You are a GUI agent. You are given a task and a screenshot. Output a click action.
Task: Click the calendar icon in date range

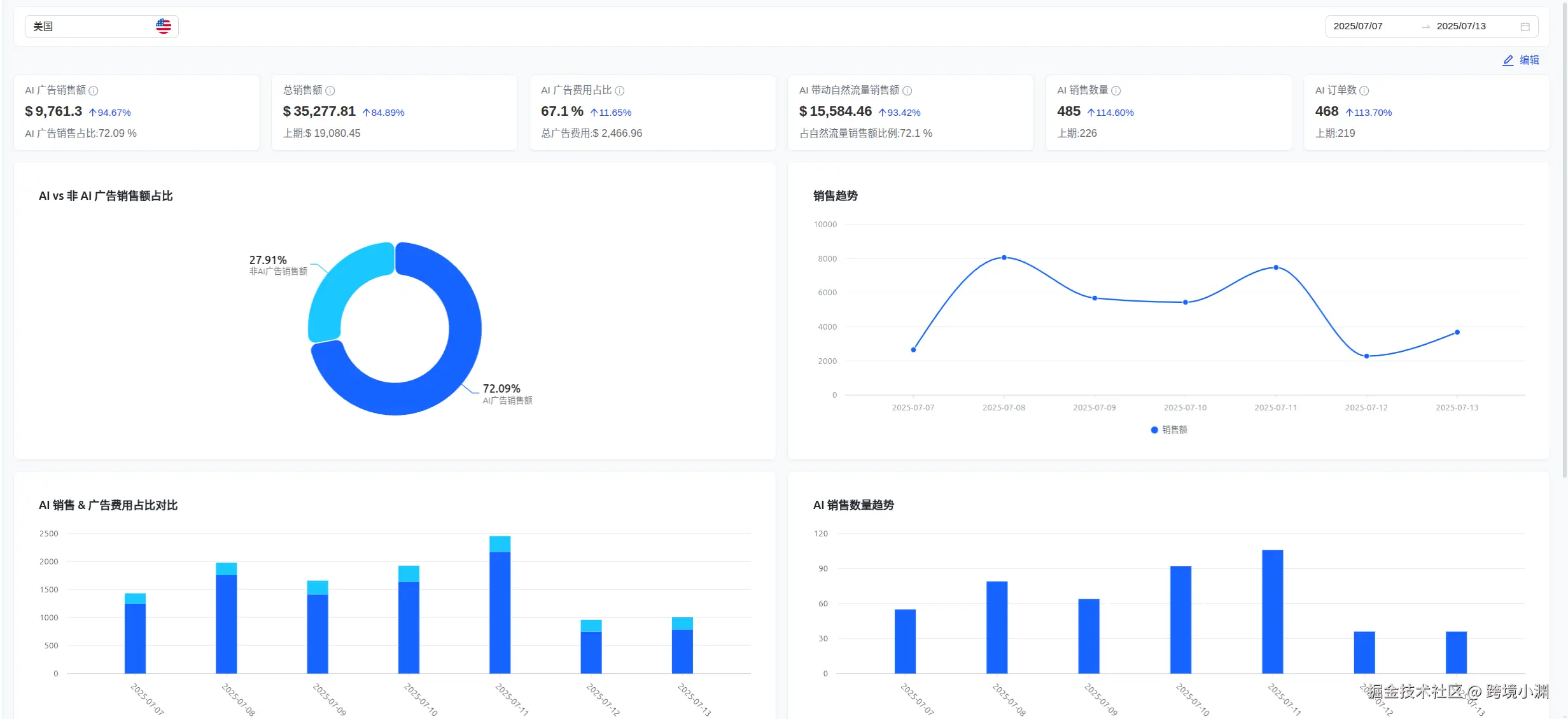click(1525, 27)
